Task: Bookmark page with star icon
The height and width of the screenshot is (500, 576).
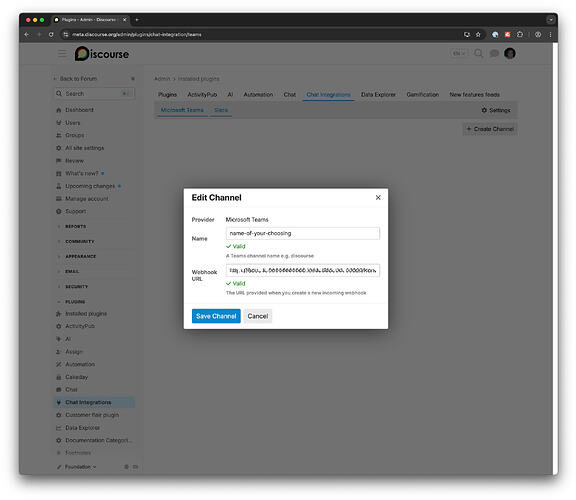Action: coord(478,35)
